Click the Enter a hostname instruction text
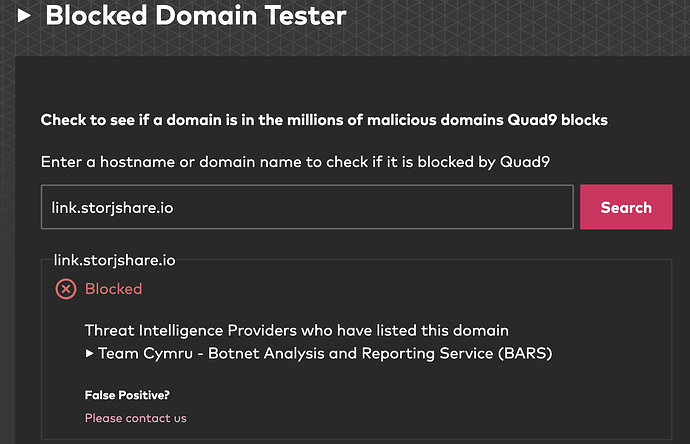Viewport: 690px width, 444px height. 295,162
